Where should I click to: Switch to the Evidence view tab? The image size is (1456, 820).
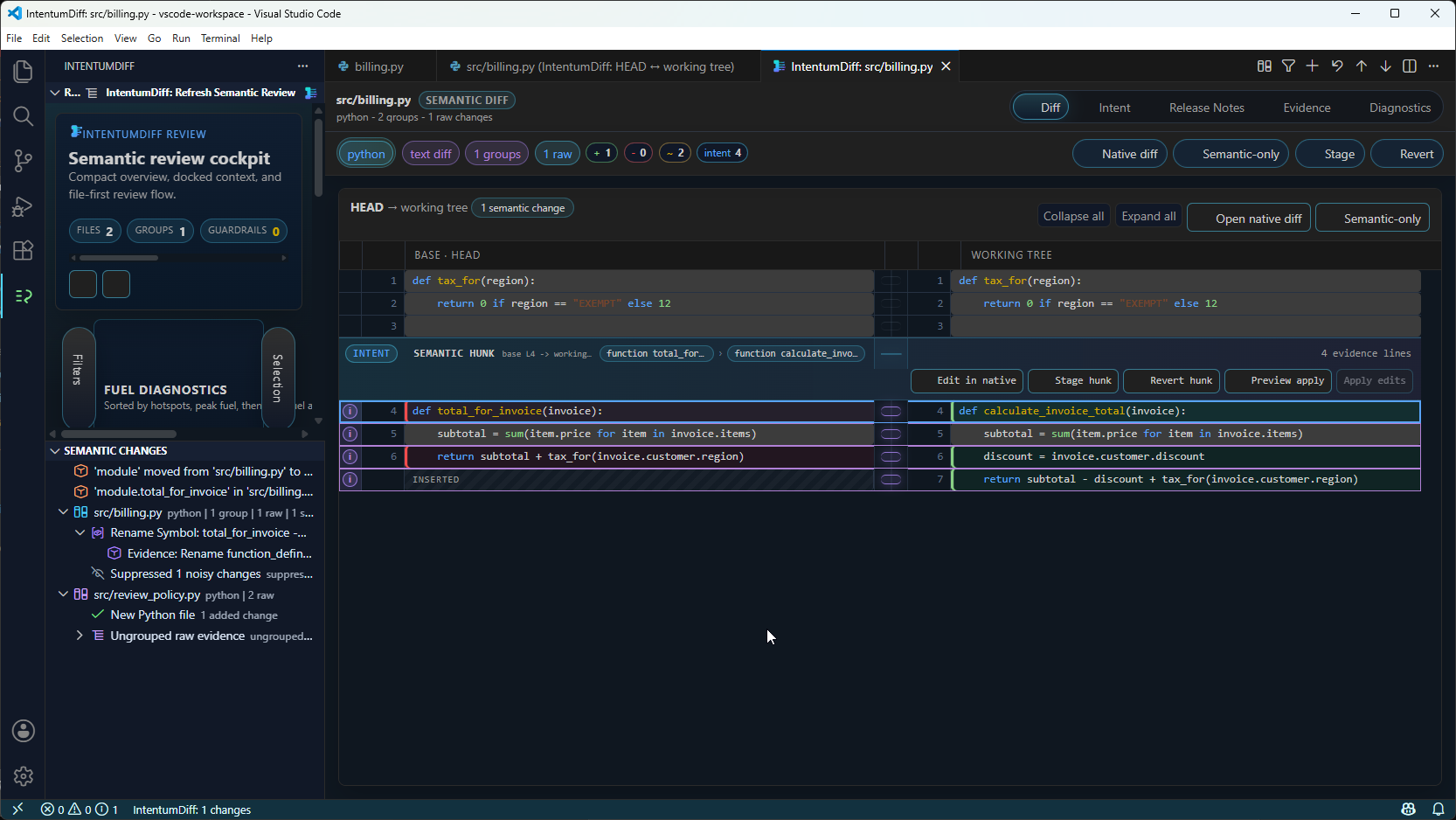1307,108
